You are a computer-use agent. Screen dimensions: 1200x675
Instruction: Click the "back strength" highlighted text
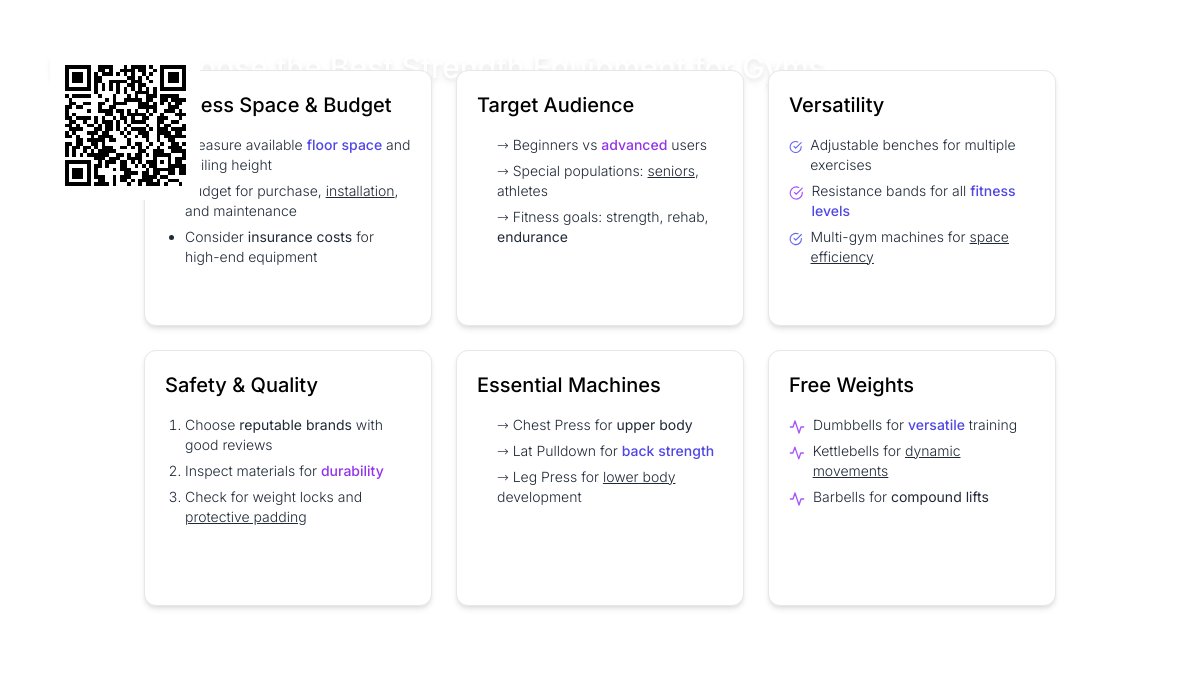pos(668,451)
